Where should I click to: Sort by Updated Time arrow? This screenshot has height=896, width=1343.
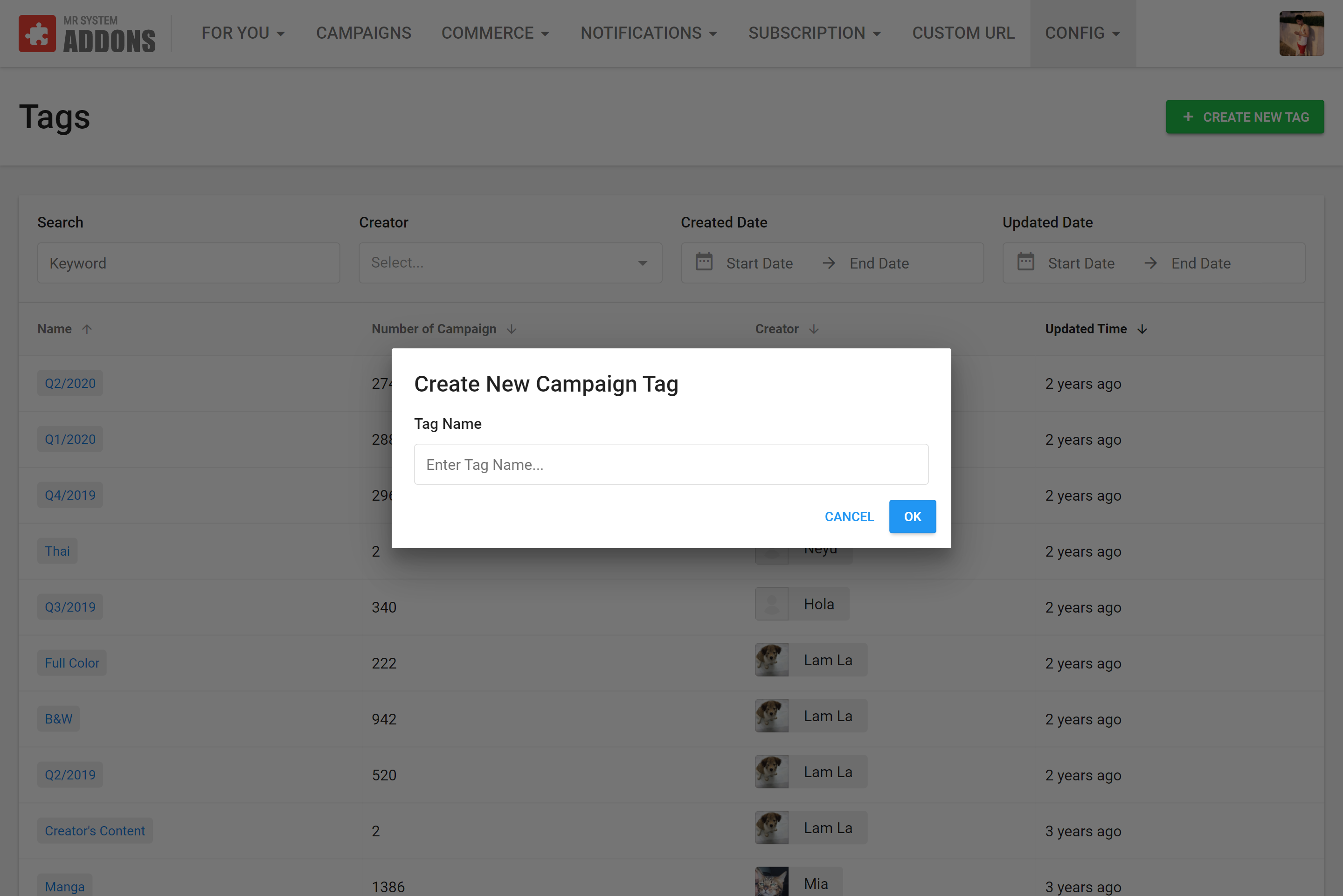(x=1142, y=329)
